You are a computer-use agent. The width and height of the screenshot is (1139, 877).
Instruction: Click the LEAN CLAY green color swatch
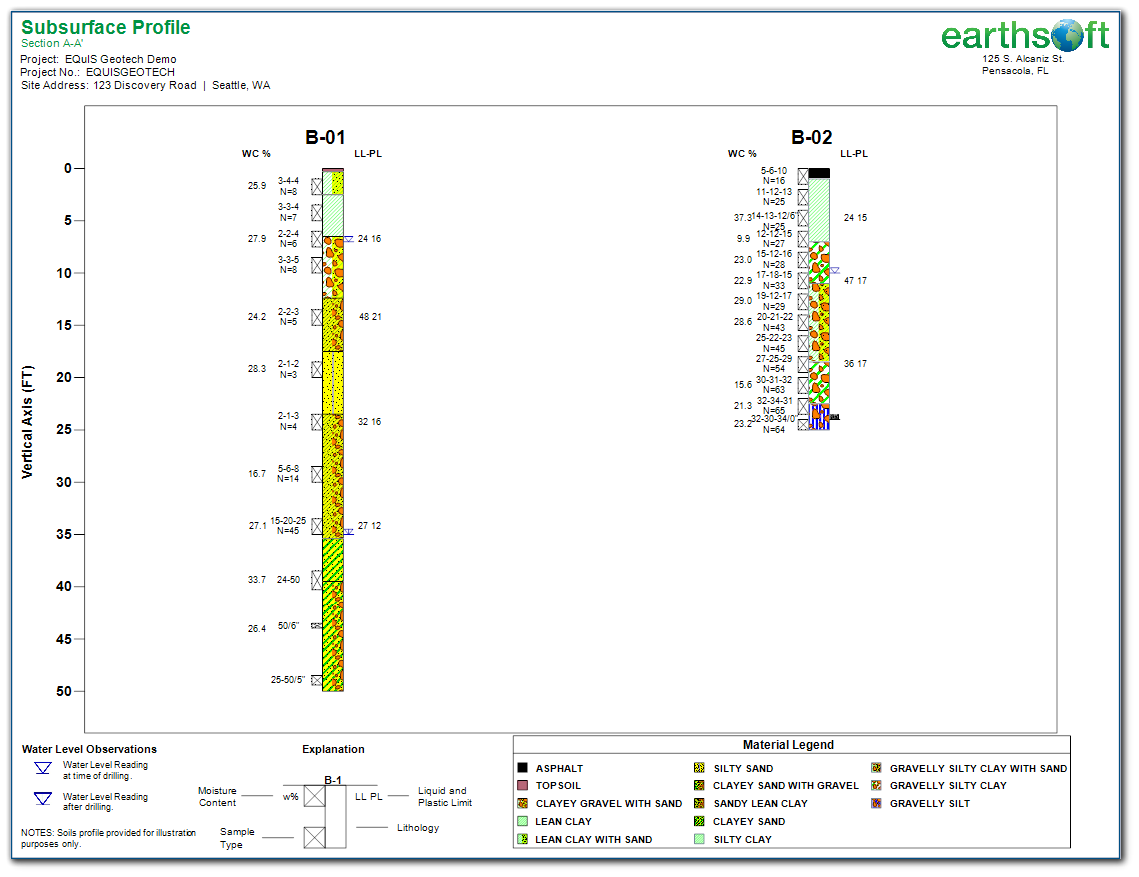522,821
